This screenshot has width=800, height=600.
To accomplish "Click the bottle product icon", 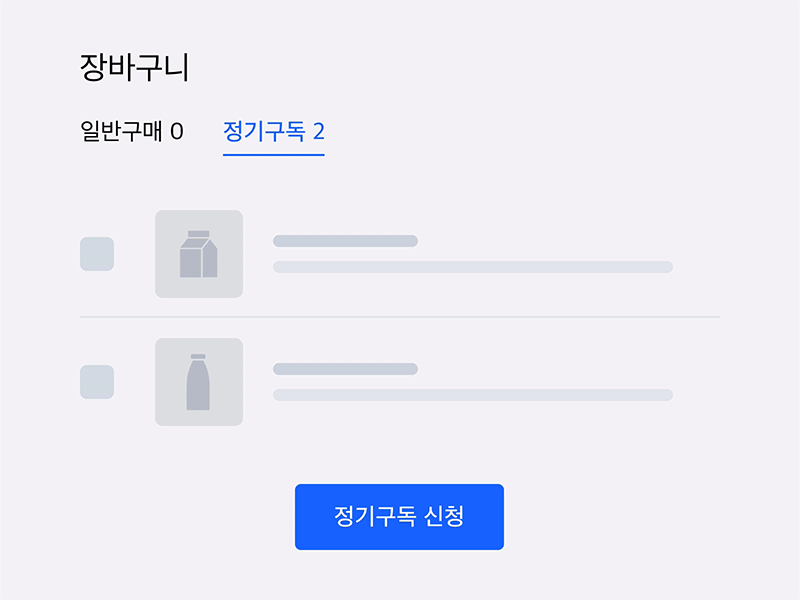I will point(198,382).
